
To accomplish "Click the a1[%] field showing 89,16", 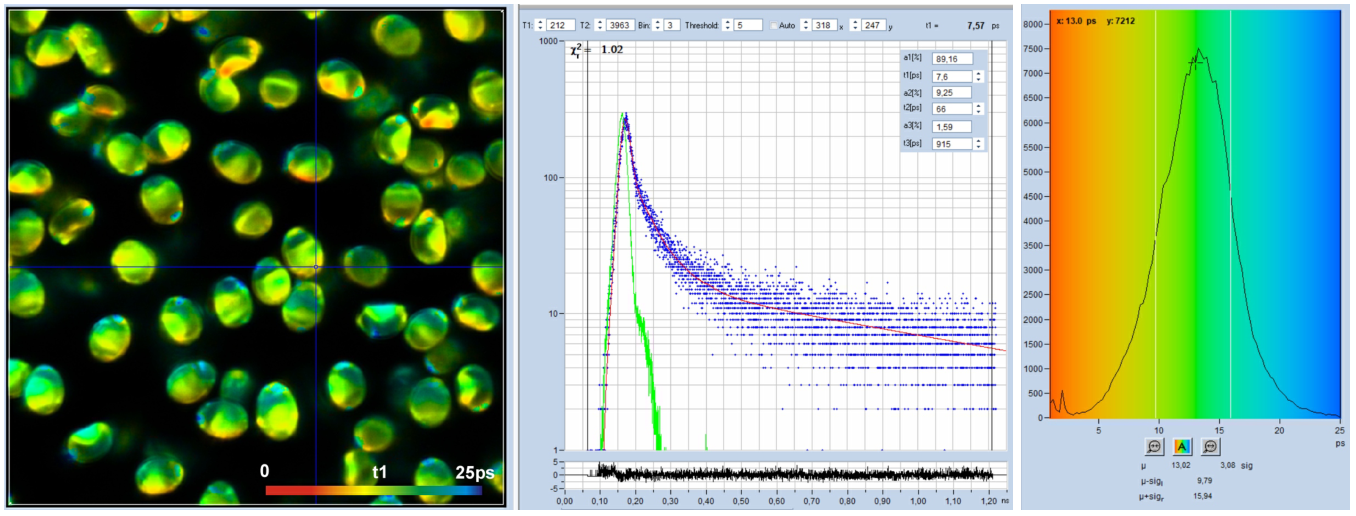I will pos(952,59).
